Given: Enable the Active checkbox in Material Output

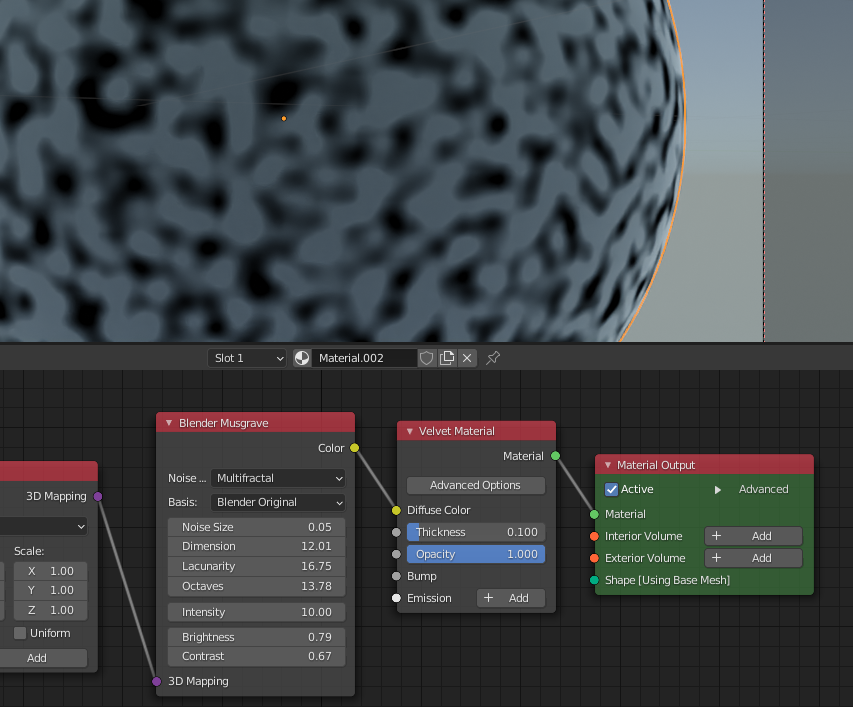Looking at the screenshot, I should pyautogui.click(x=612, y=489).
